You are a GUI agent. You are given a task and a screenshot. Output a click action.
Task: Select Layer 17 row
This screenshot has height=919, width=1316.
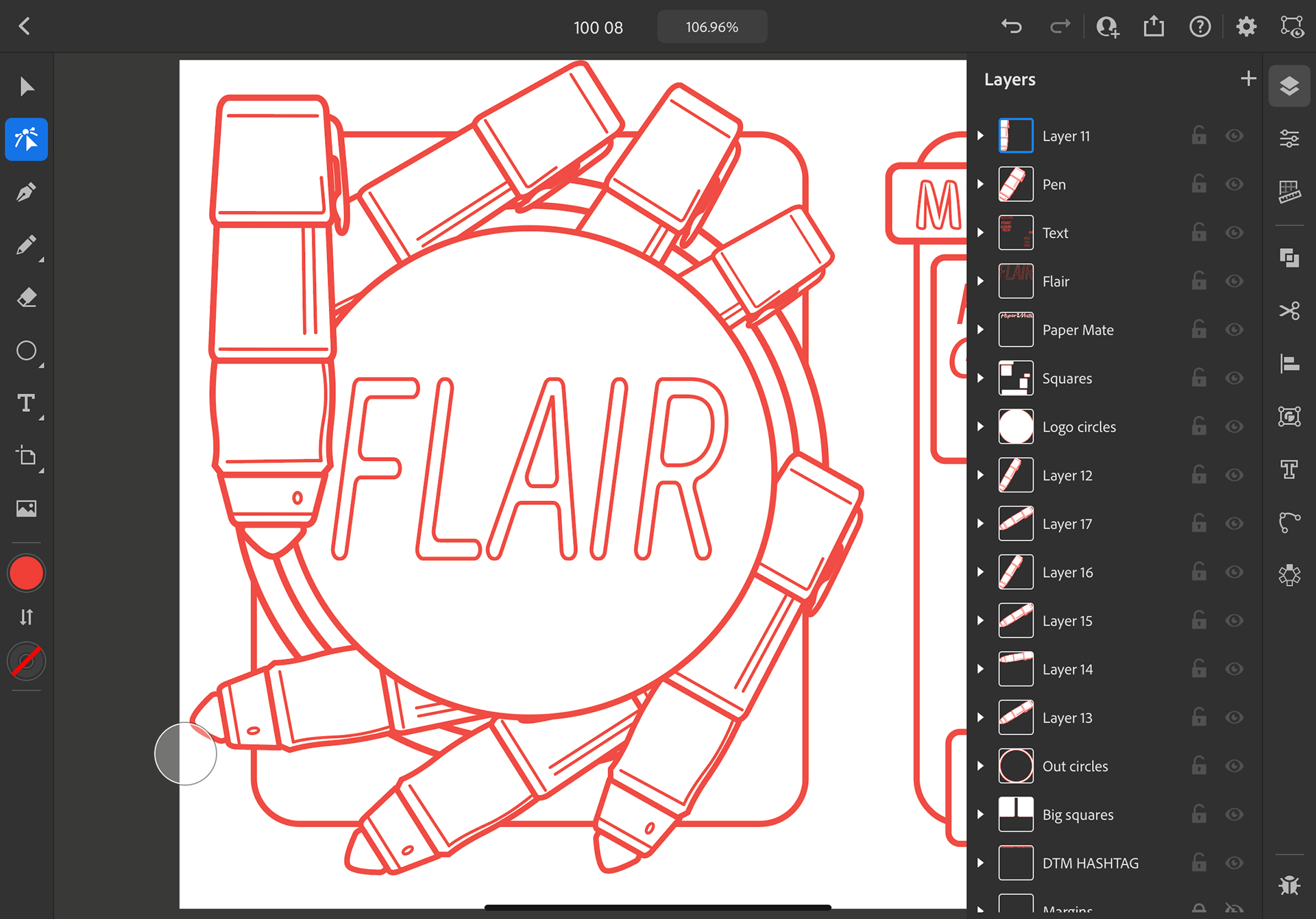(x=1114, y=524)
